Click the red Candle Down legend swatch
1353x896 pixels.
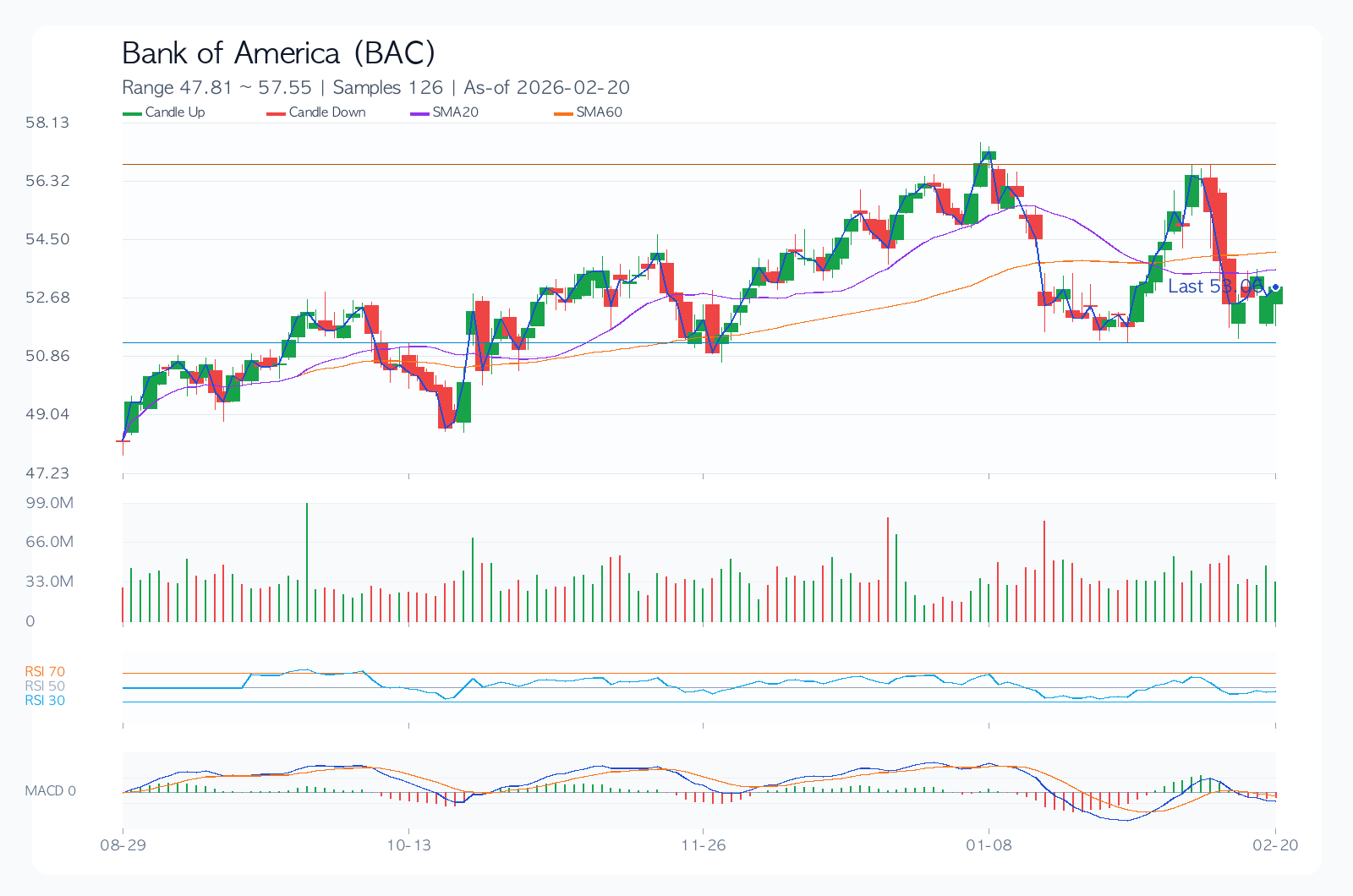277,113
